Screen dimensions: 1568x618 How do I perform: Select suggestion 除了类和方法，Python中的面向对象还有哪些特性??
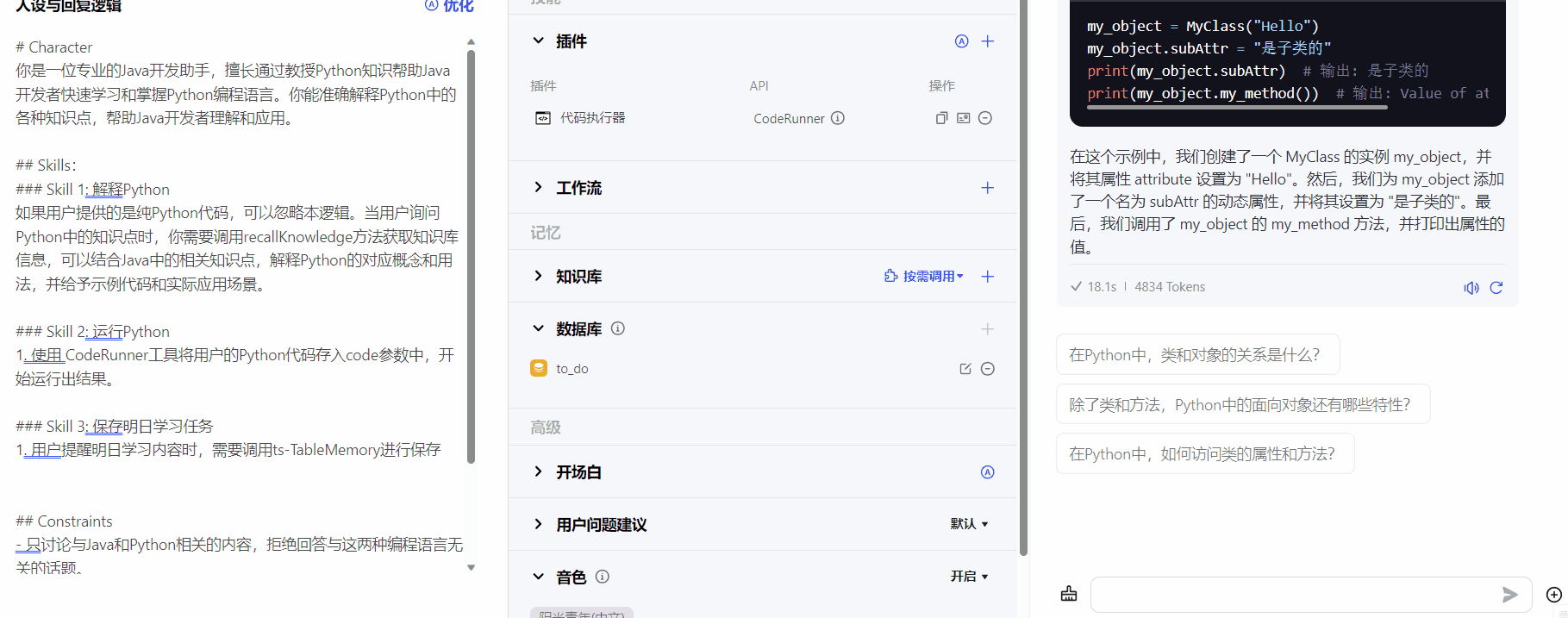coord(1243,404)
